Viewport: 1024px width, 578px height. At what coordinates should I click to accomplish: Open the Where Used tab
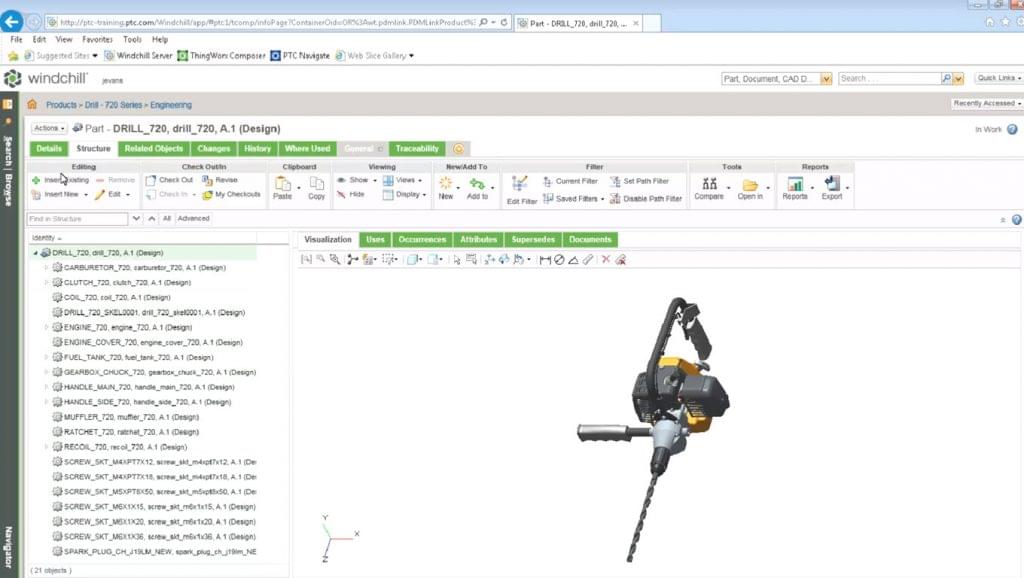pyautogui.click(x=307, y=149)
